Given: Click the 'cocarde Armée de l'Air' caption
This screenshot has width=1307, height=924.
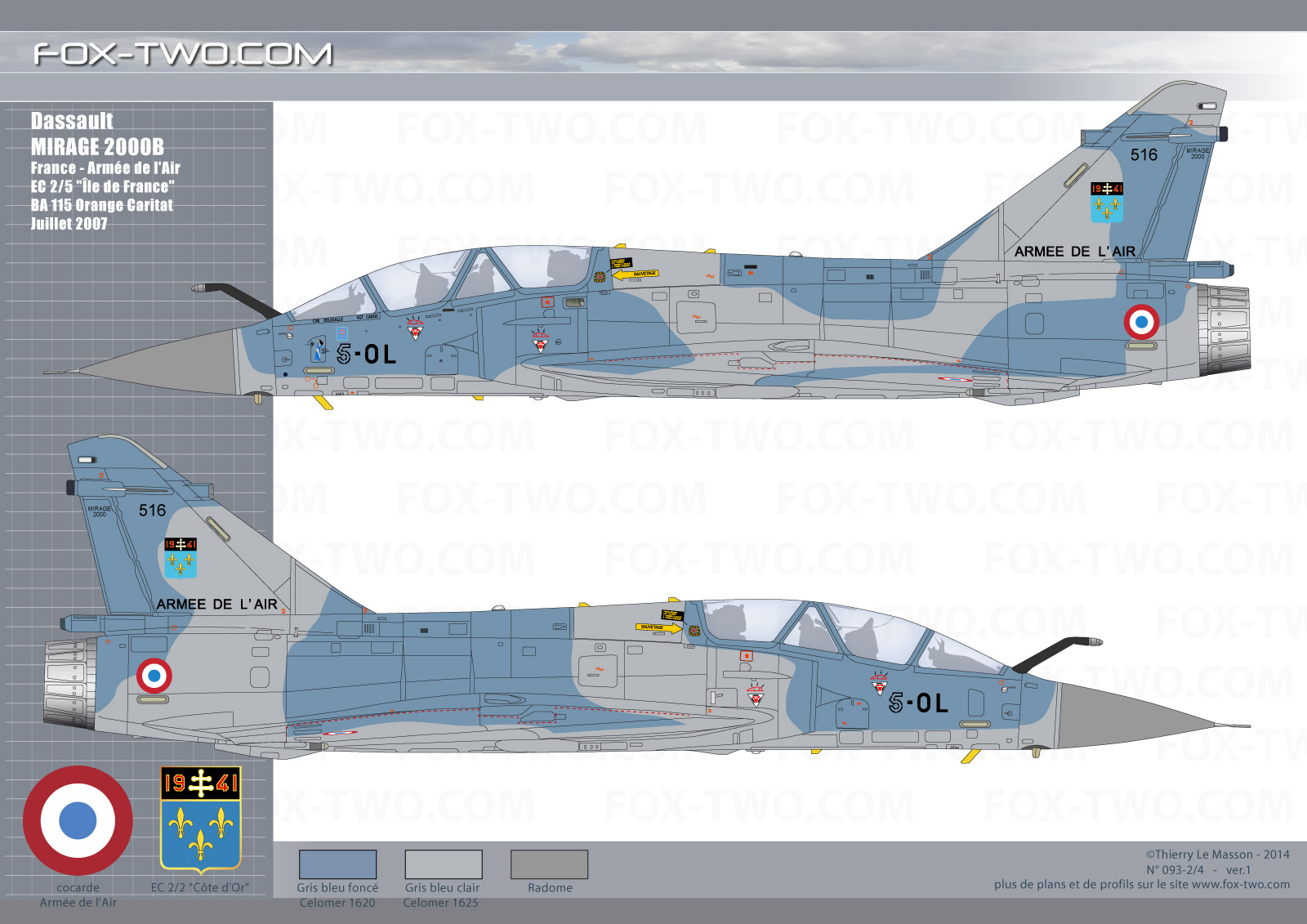Looking at the screenshot, I should [78, 895].
